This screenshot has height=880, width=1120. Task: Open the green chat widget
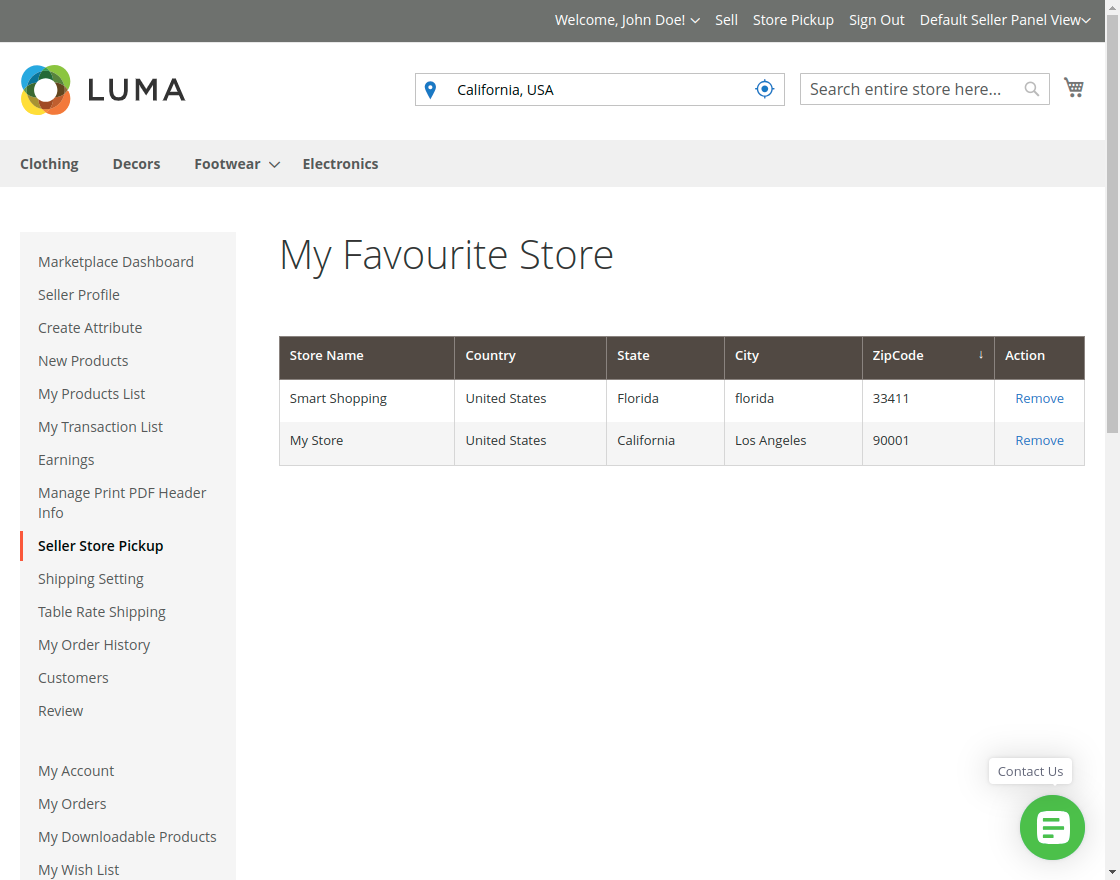pyautogui.click(x=1052, y=828)
